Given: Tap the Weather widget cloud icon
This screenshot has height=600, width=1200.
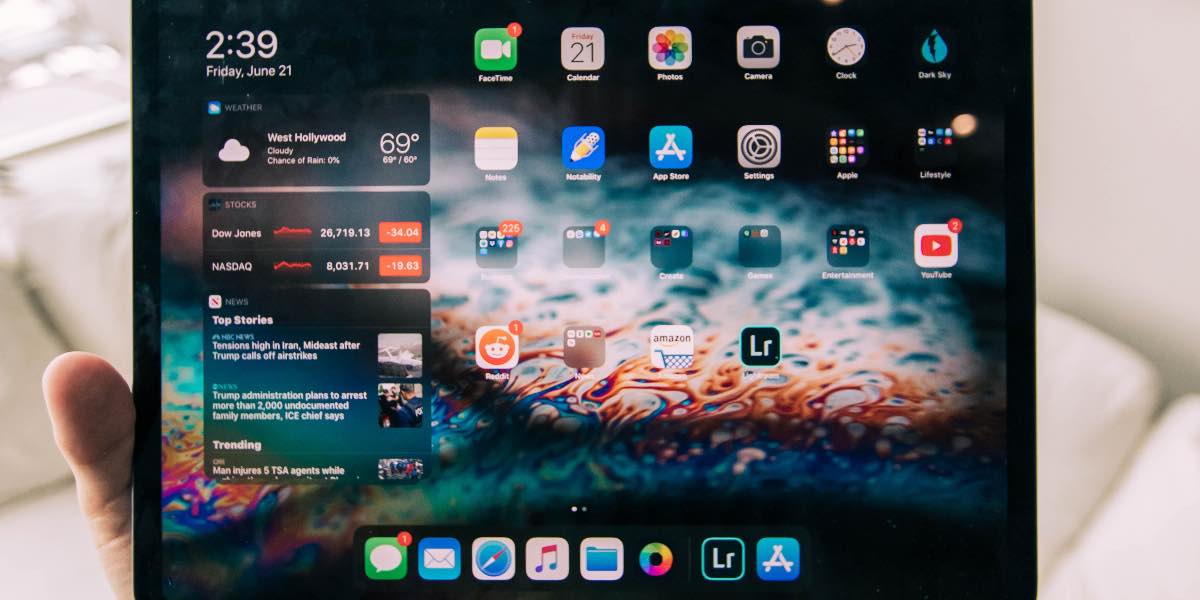Looking at the screenshot, I should (234, 150).
